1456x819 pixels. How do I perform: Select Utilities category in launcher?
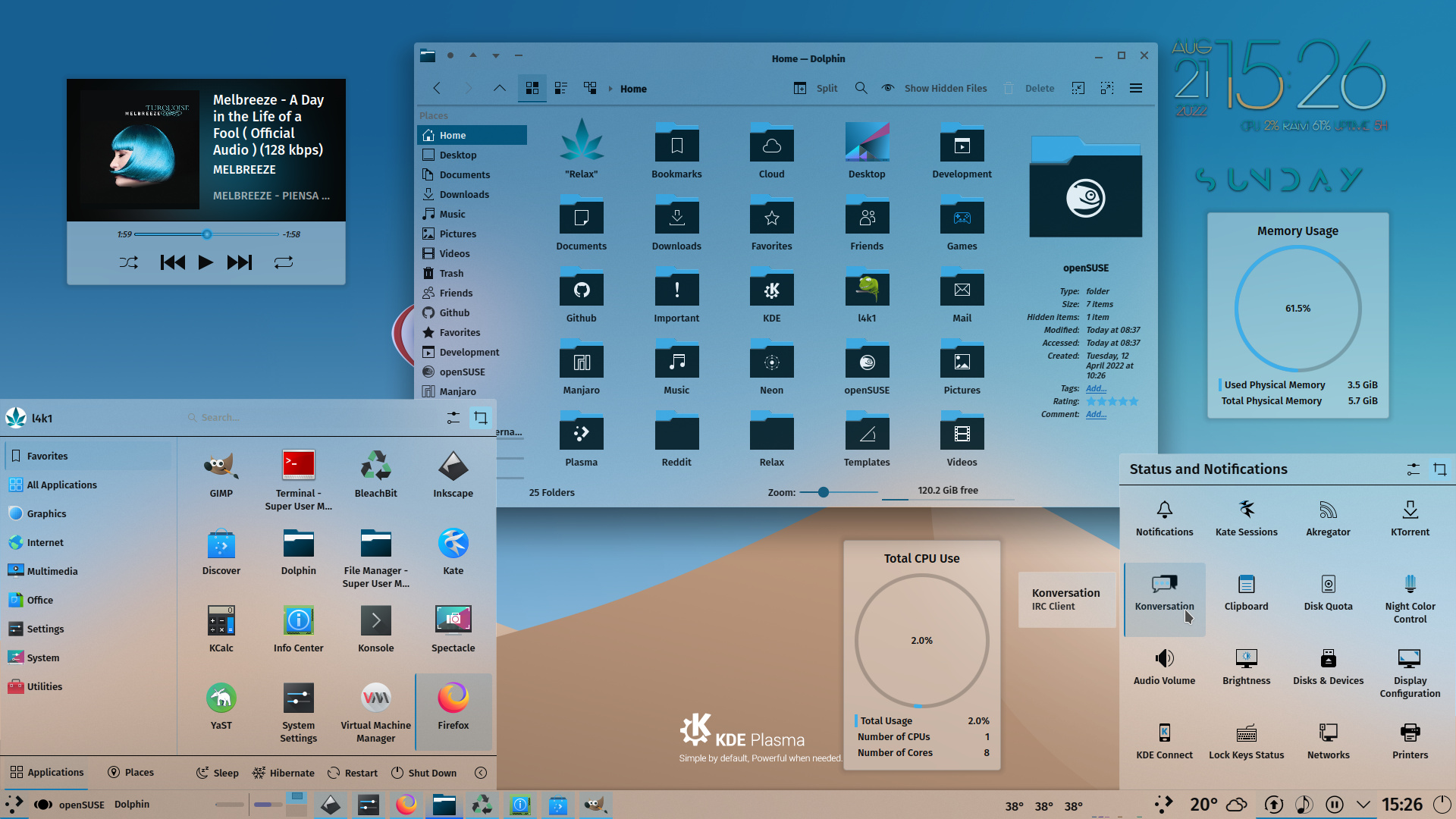[88, 686]
